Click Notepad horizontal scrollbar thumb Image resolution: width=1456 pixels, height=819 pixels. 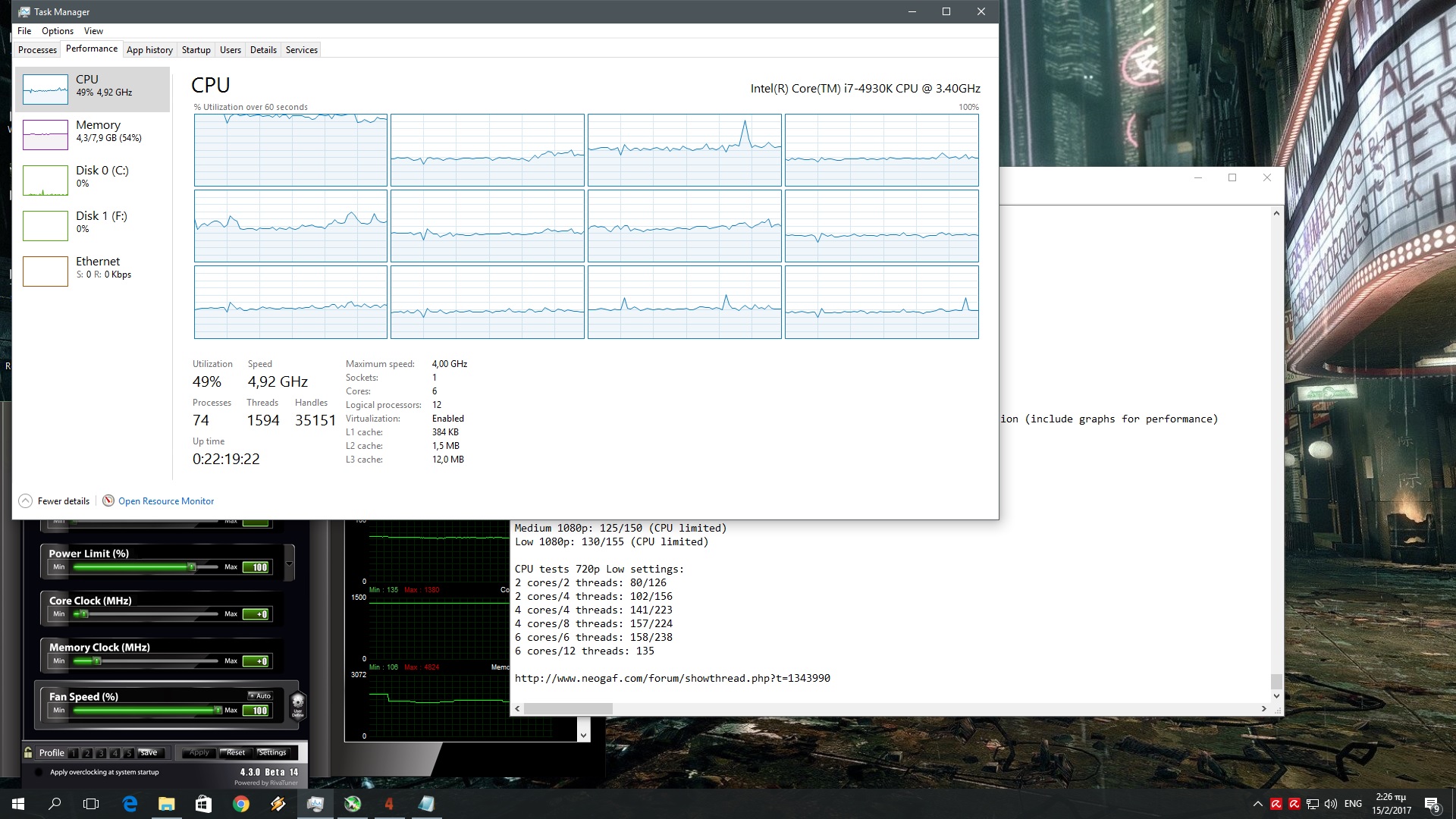point(567,708)
